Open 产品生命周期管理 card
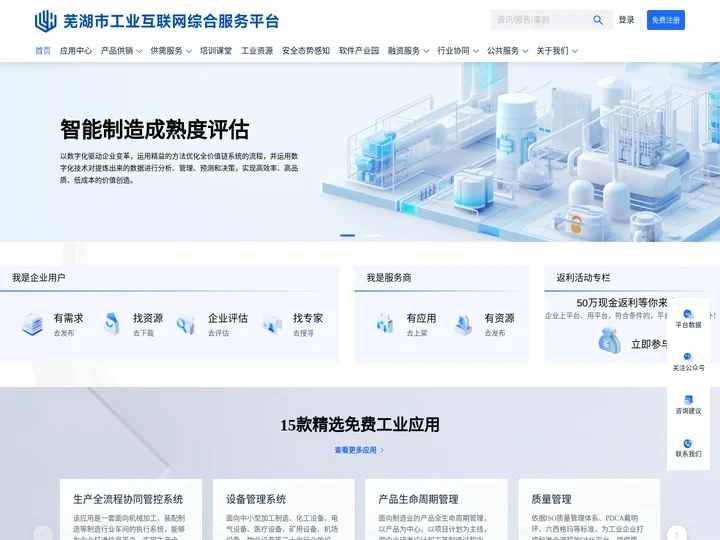The width and height of the screenshot is (720, 540). coord(436,510)
